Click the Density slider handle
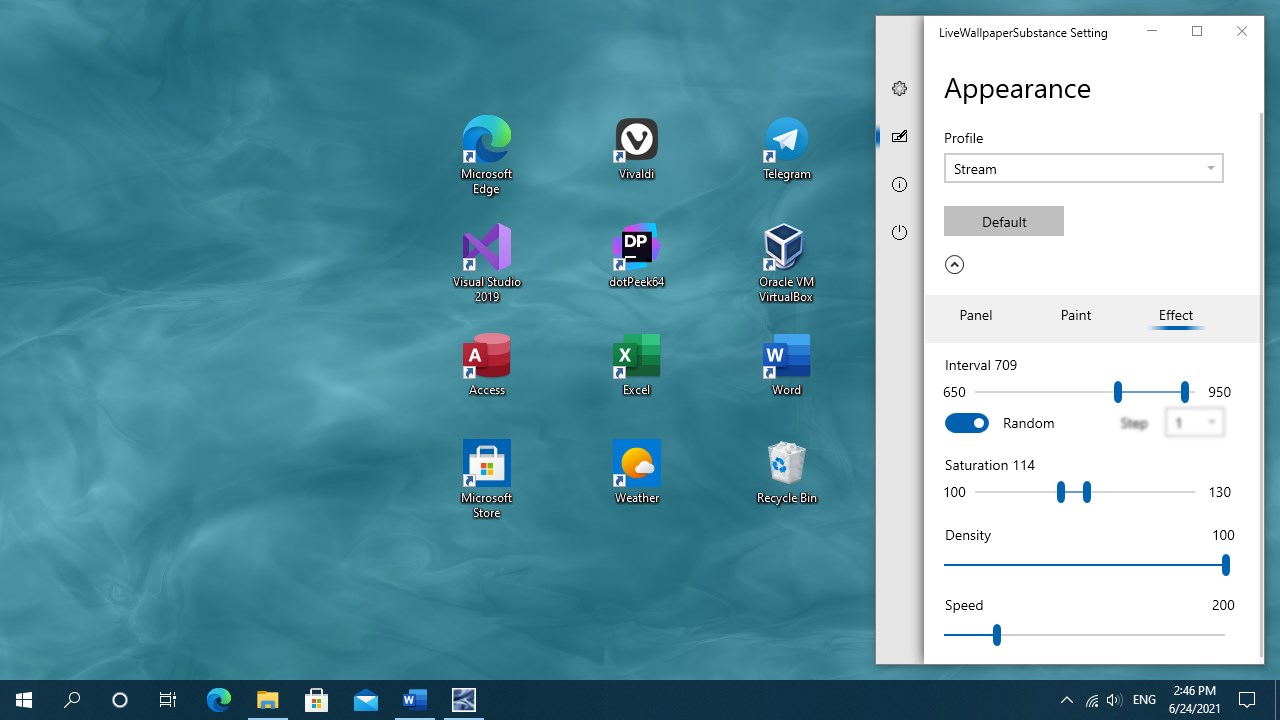The image size is (1280, 720). click(1225, 565)
